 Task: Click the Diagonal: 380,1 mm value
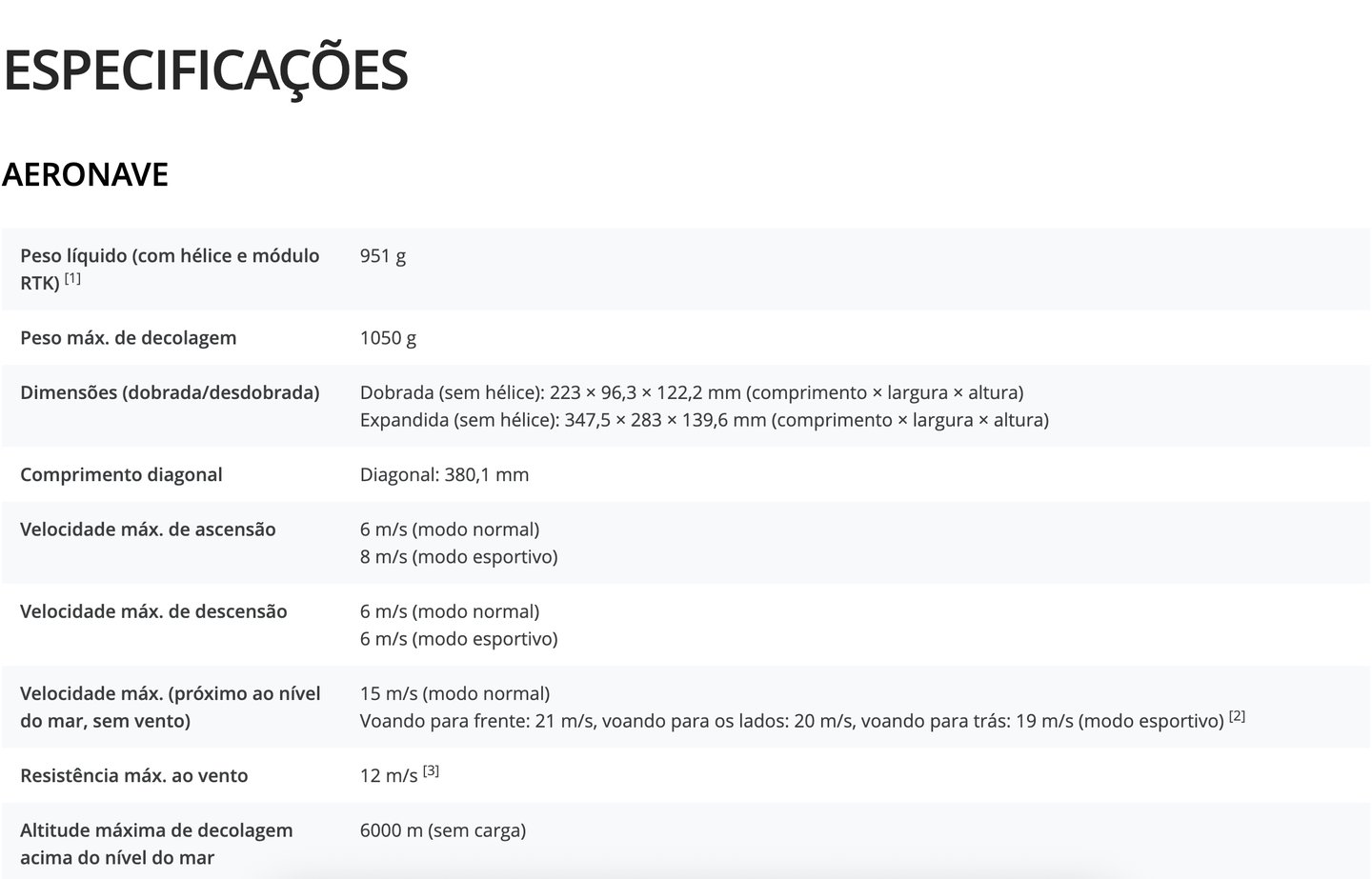pos(444,474)
